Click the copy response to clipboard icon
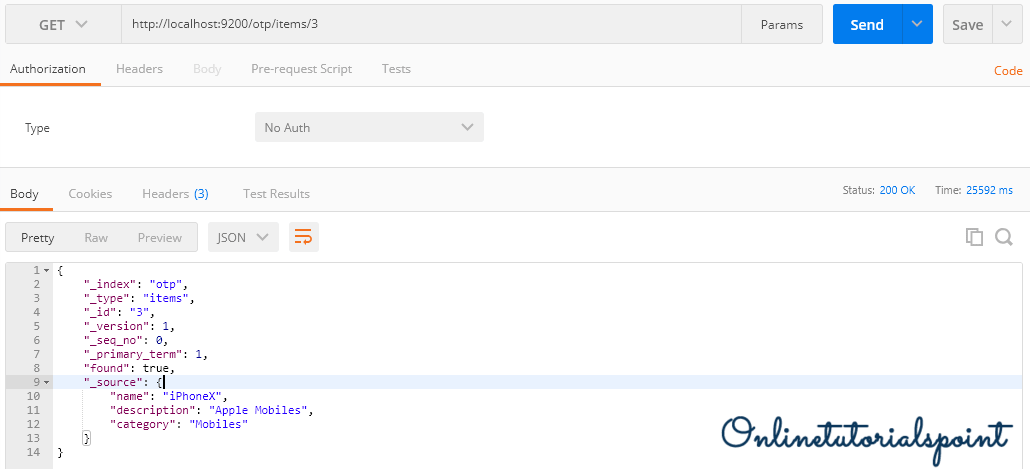The width and height of the screenshot is (1030, 469). point(974,237)
